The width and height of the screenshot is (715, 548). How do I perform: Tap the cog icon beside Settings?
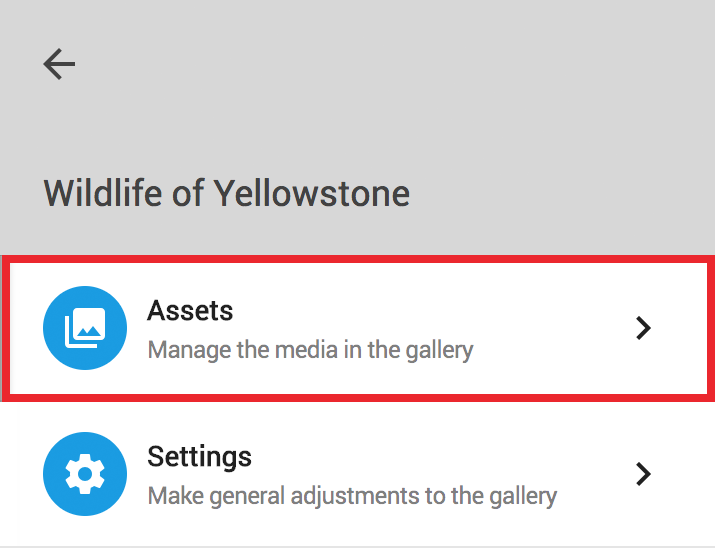(85, 474)
